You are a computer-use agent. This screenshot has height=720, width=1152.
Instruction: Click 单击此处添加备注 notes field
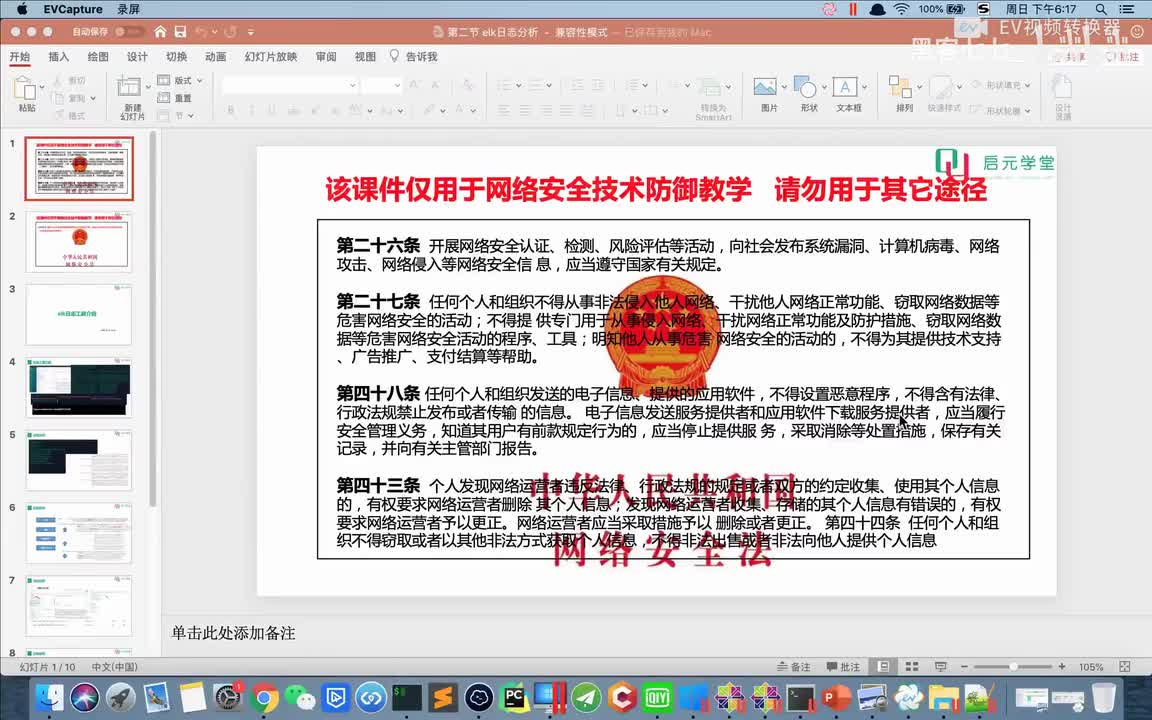(x=234, y=633)
